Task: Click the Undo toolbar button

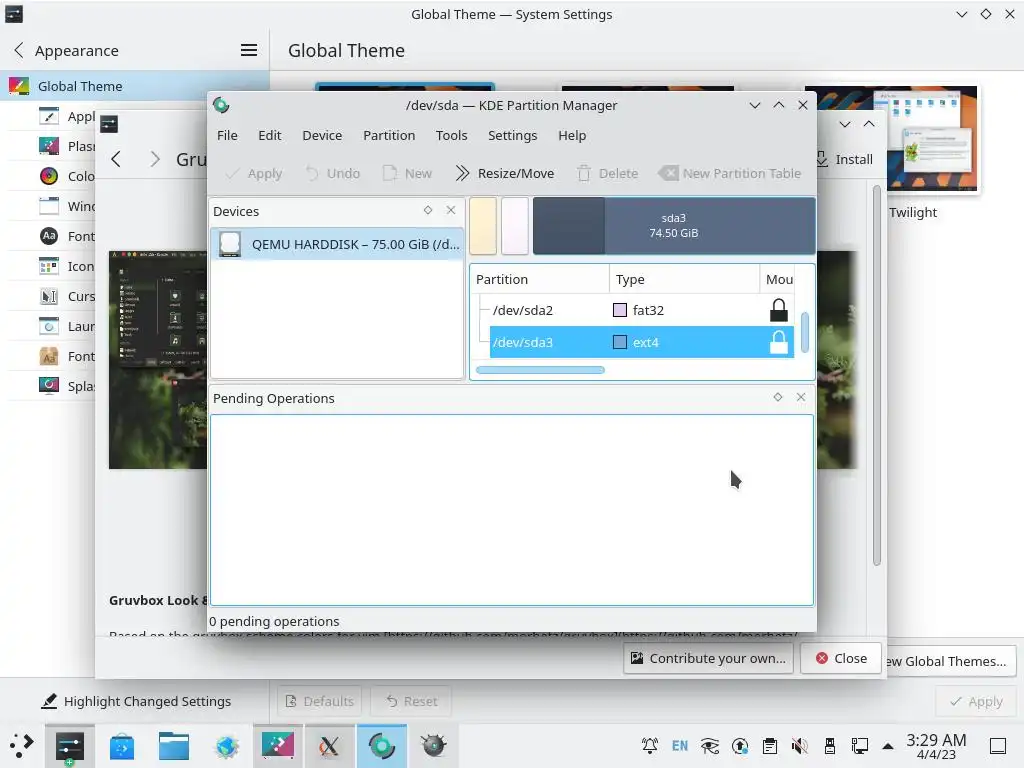Action: click(x=333, y=173)
